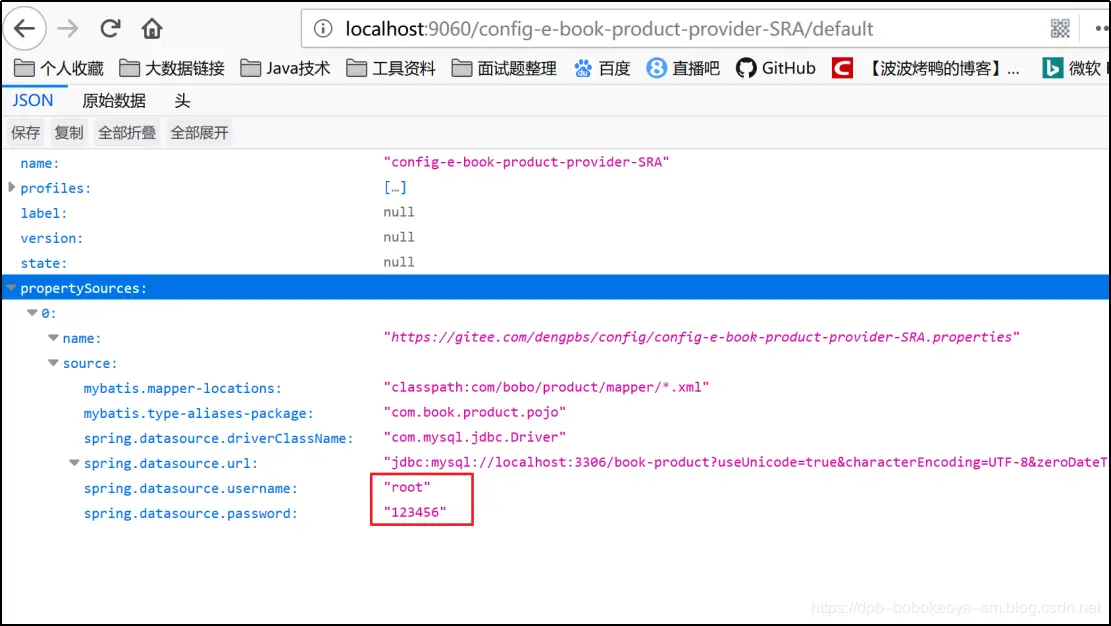Collapse the propertySources node
Image resolution: width=1111 pixels, height=626 pixels.
(x=11, y=287)
